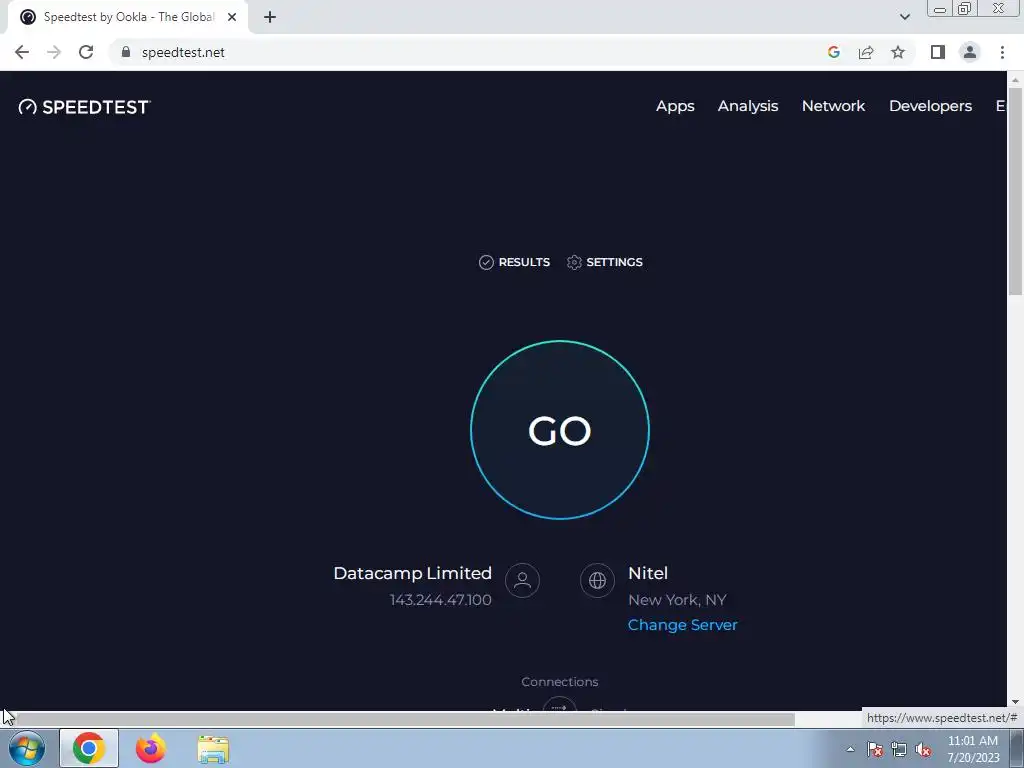Image resolution: width=1024 pixels, height=768 pixels.
Task: Open test SETTINGS
Action: click(x=605, y=262)
